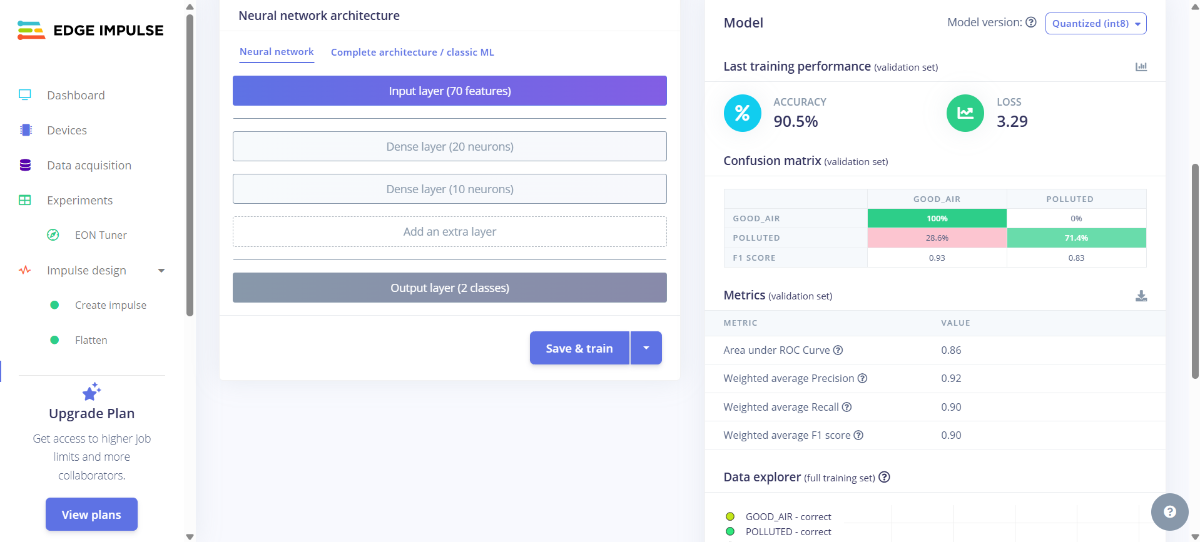Switch to Complete architecture / classic ML tab
Viewport: 1200px width, 542px height.
(x=412, y=52)
